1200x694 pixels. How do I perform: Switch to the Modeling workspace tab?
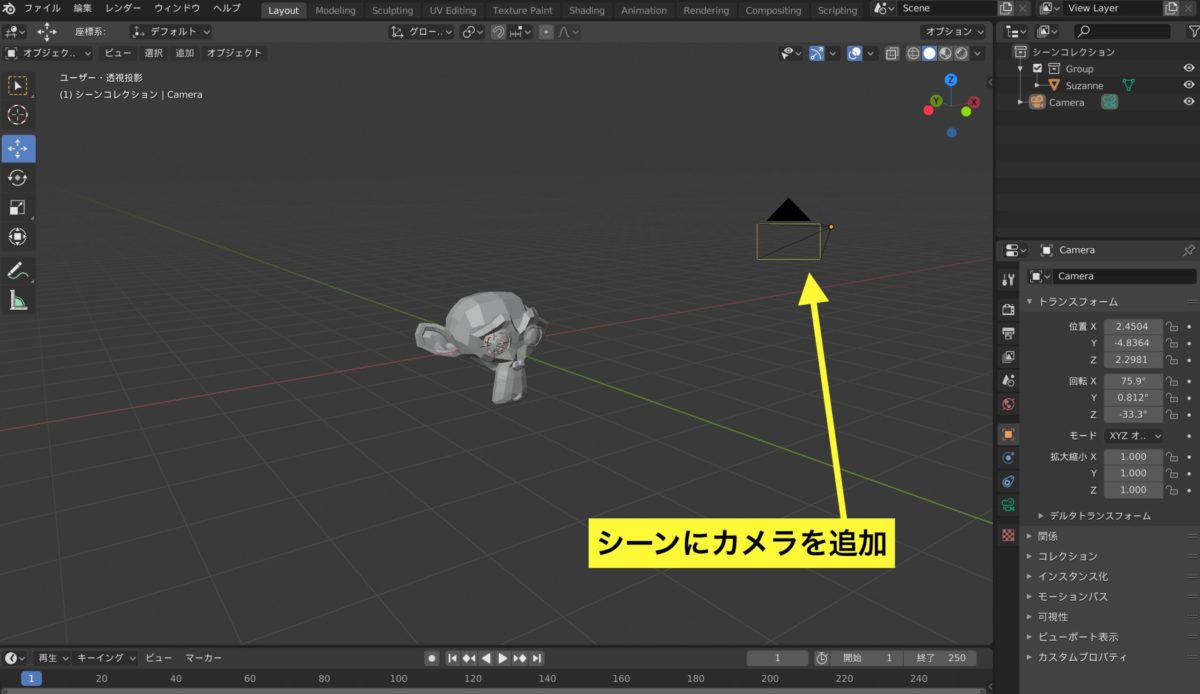pos(335,11)
